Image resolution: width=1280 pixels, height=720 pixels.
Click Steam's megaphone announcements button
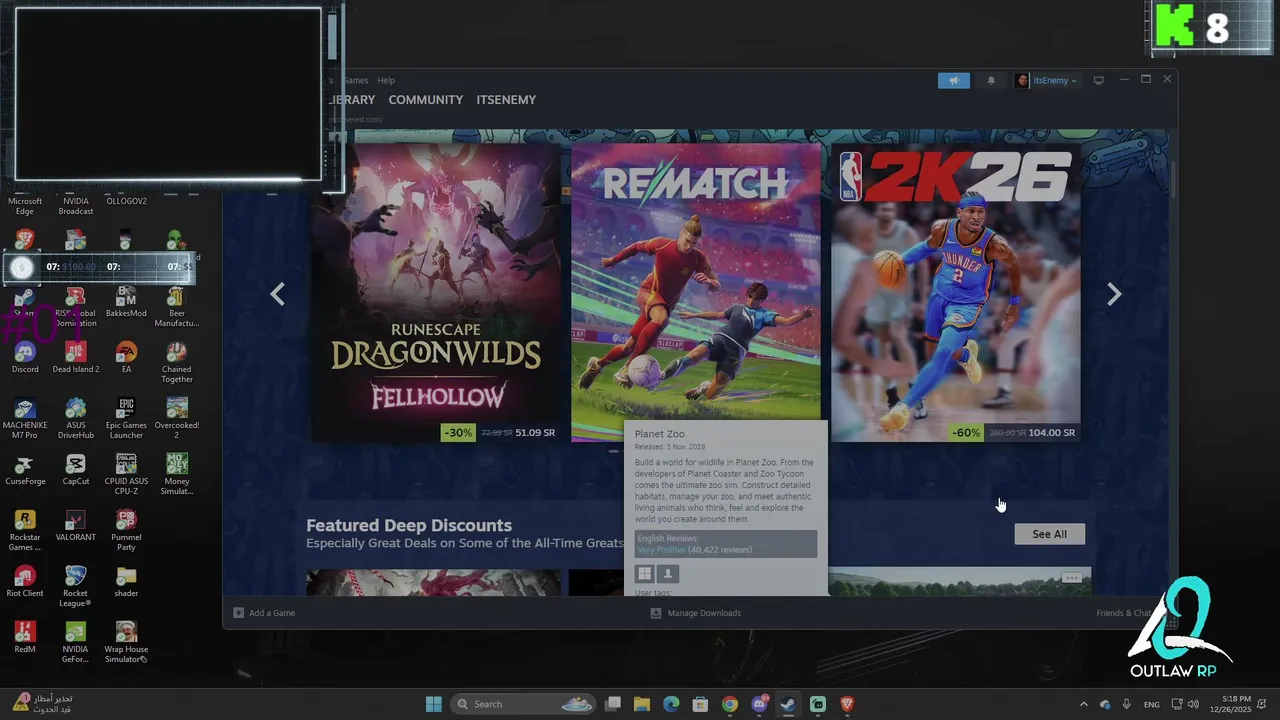point(954,81)
